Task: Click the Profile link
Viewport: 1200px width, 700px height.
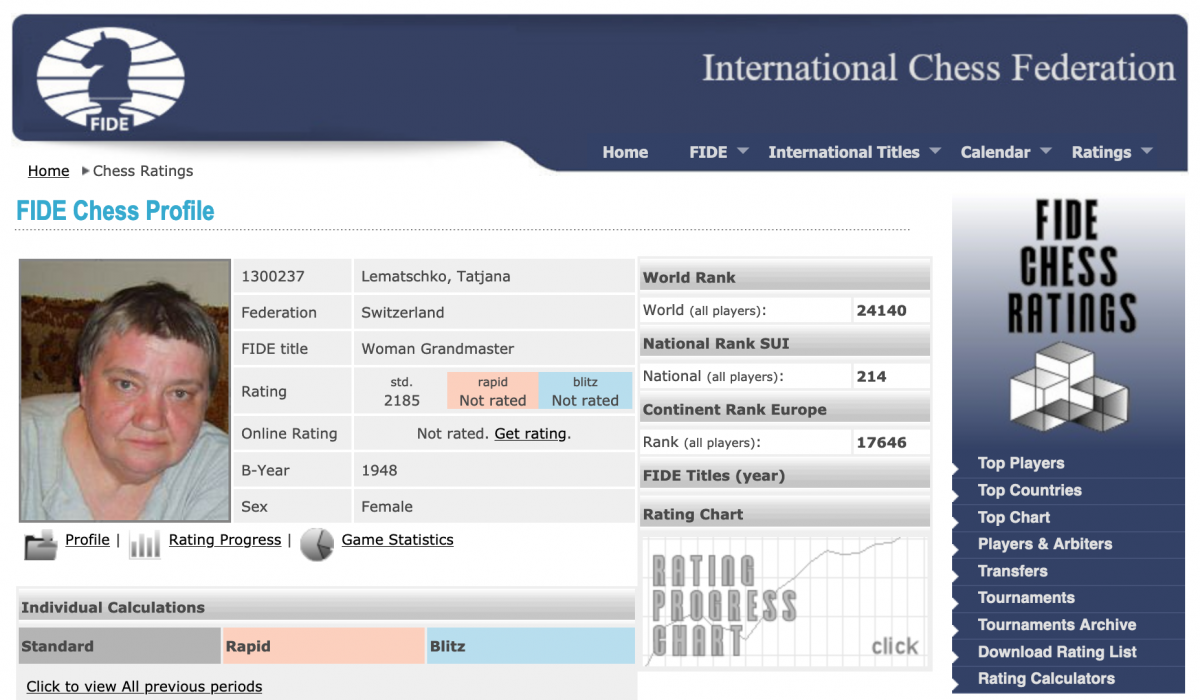Action: (87, 540)
